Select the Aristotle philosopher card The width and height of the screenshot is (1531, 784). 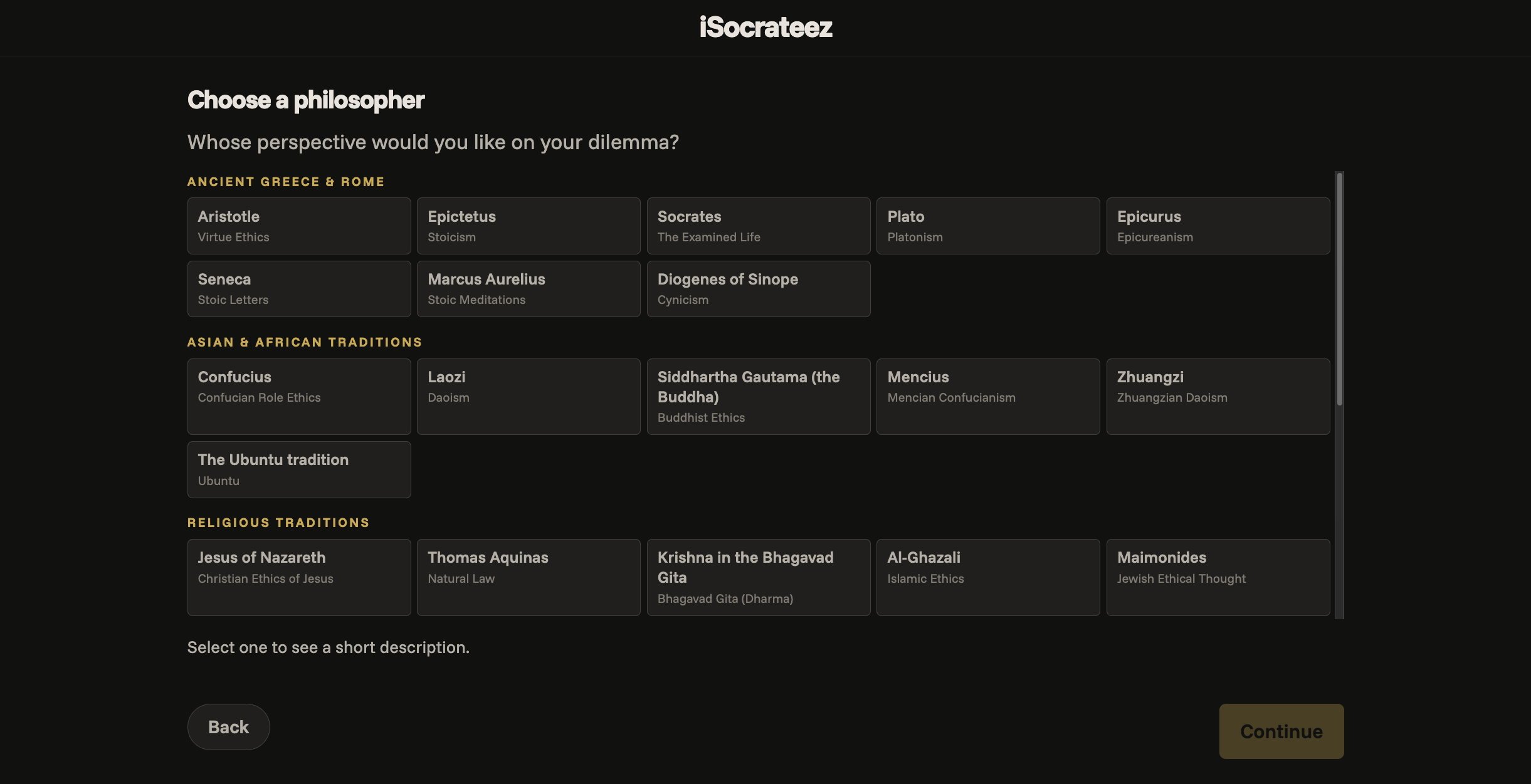point(299,226)
